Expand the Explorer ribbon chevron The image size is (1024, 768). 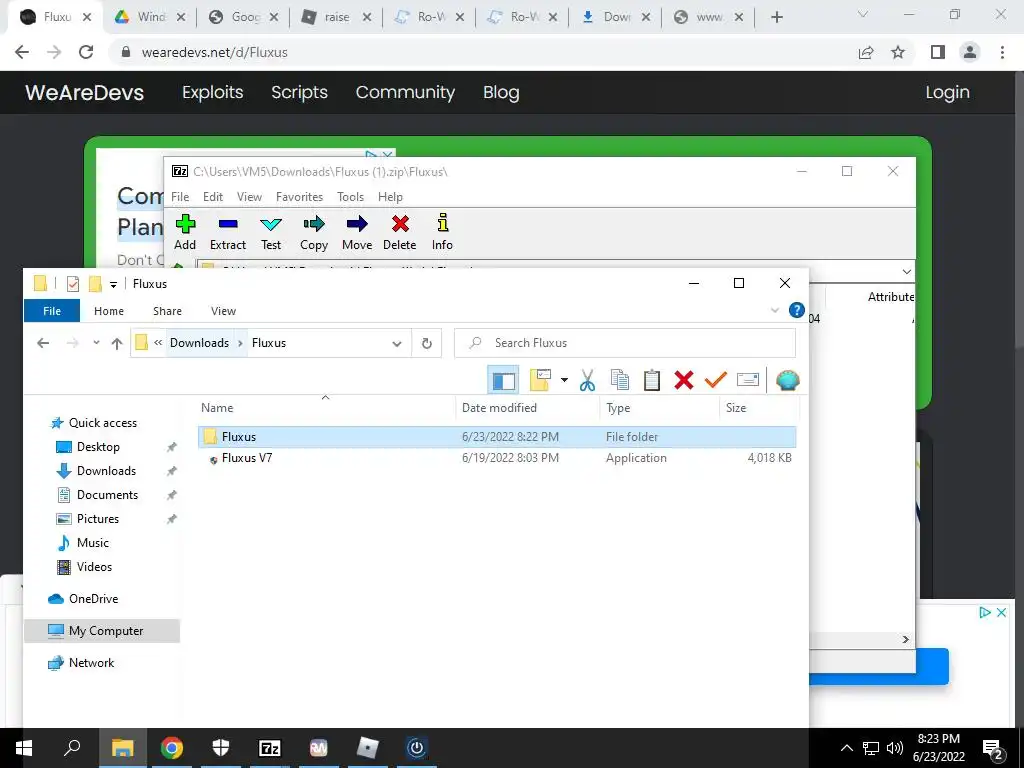pyautogui.click(x=775, y=310)
